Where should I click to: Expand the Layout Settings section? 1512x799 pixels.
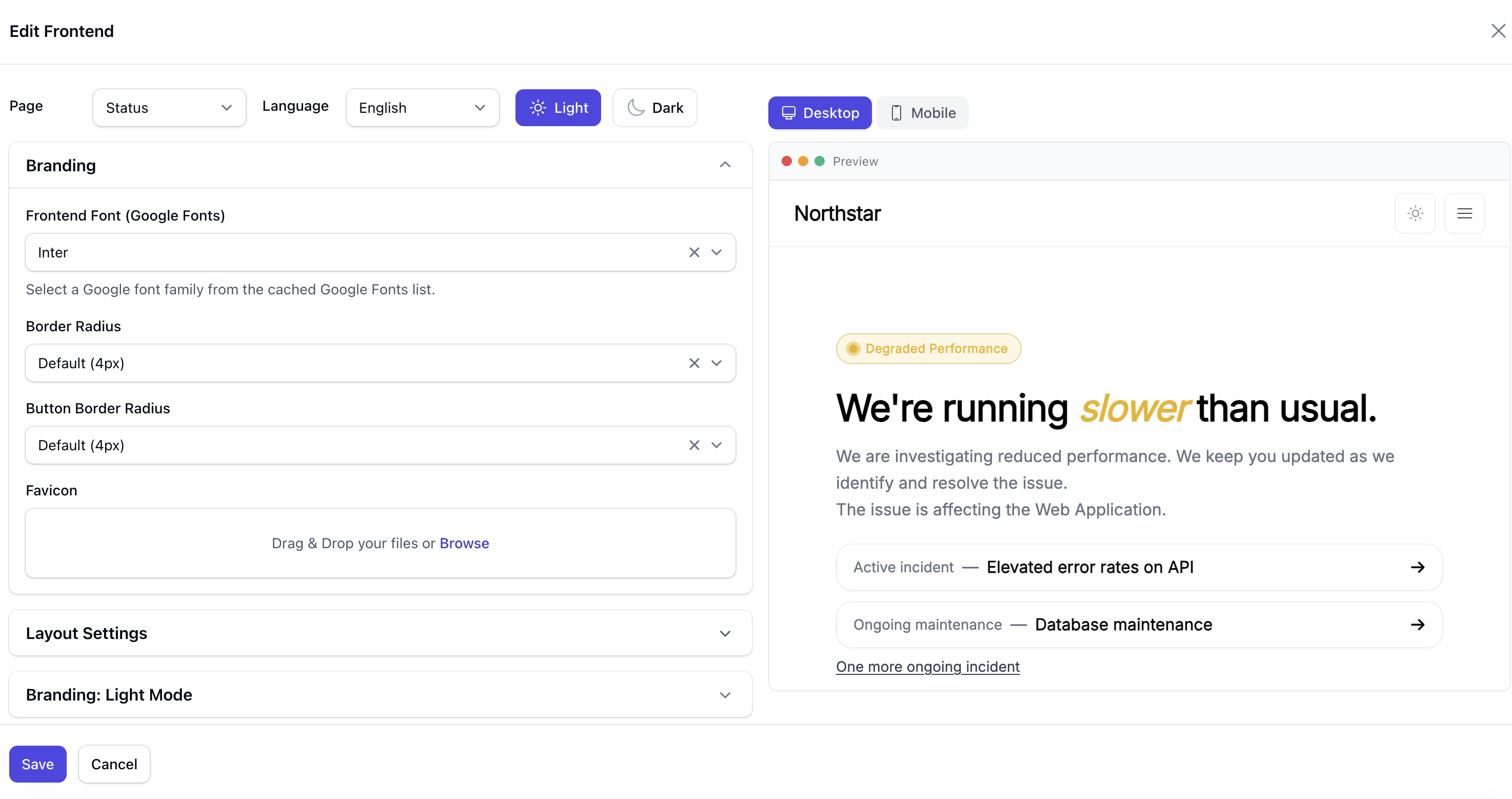click(x=381, y=633)
